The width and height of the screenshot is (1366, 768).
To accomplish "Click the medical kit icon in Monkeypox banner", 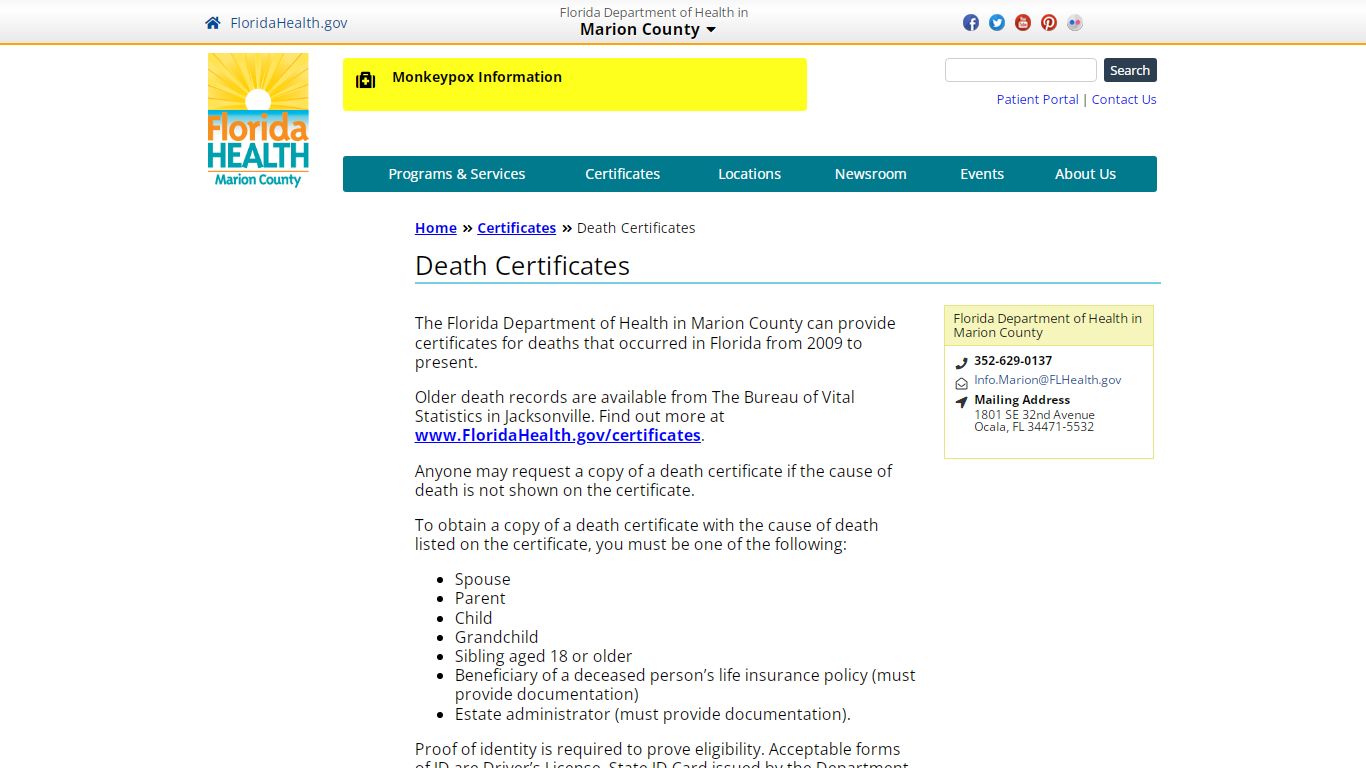I will (x=366, y=80).
